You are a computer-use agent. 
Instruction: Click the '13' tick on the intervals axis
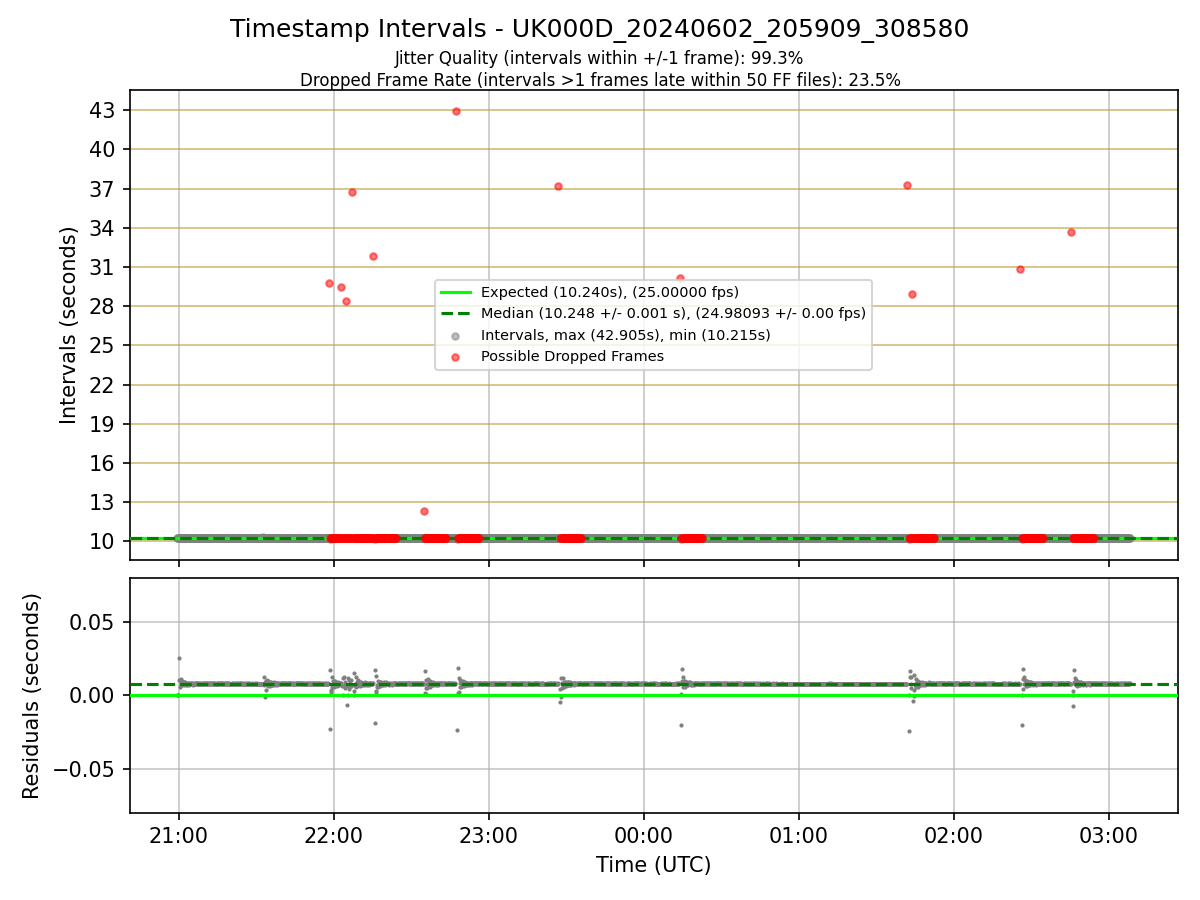pyautogui.click(x=103, y=502)
